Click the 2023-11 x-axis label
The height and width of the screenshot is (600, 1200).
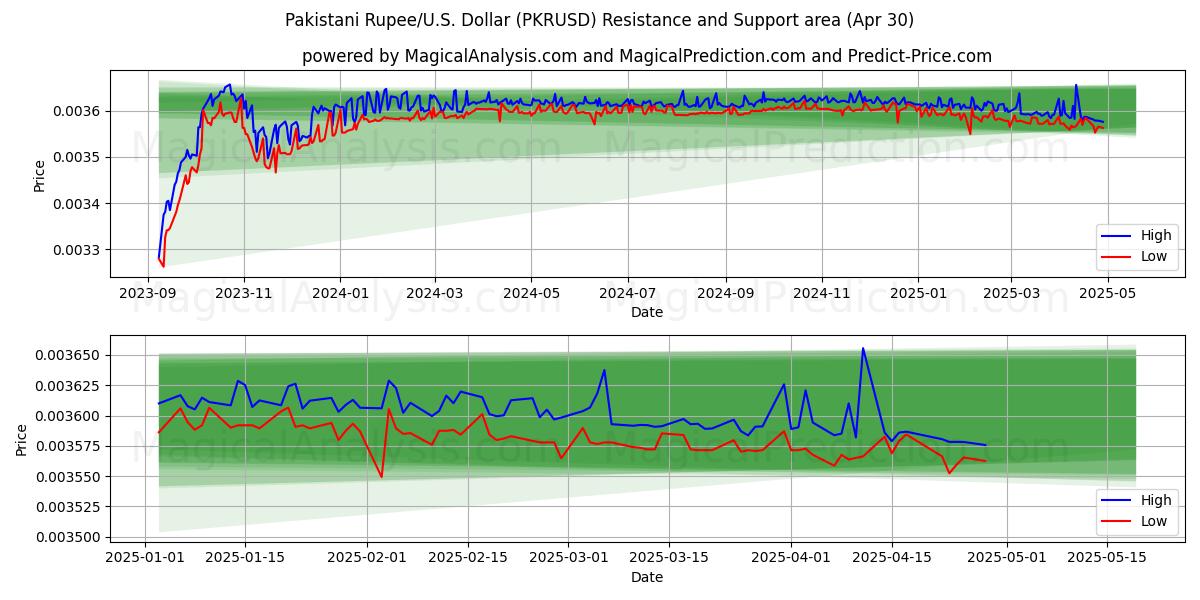244,294
